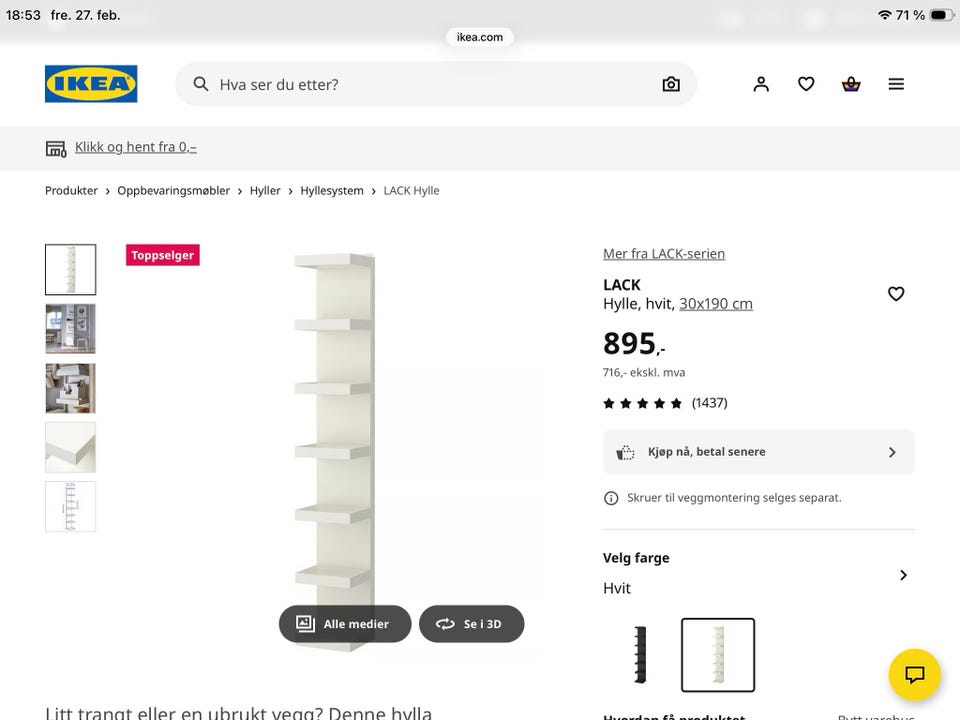Open the user account icon
Screen dimensions: 960x720
(761, 84)
